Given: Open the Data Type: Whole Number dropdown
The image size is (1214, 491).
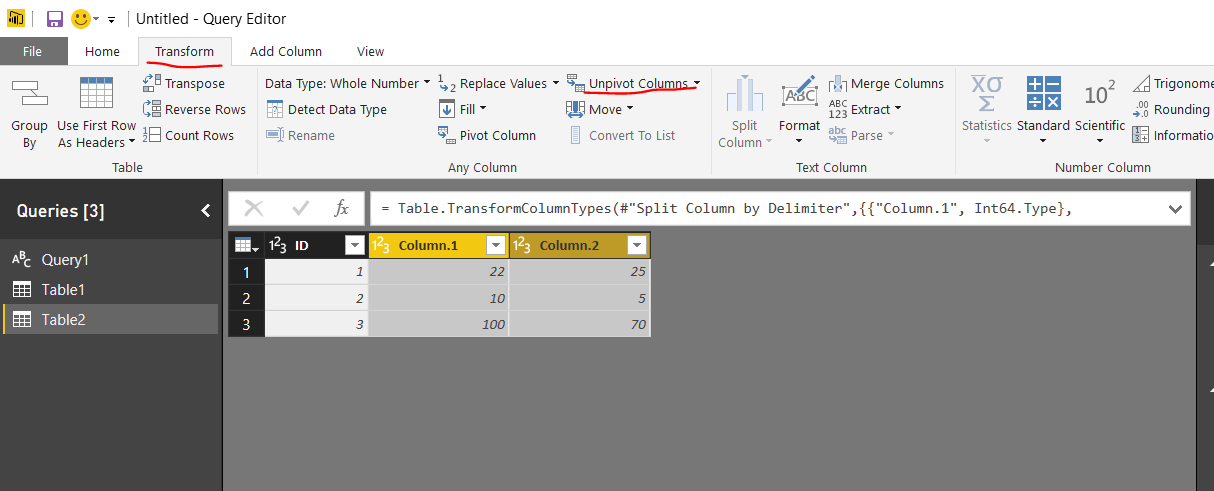Looking at the screenshot, I should 347,83.
